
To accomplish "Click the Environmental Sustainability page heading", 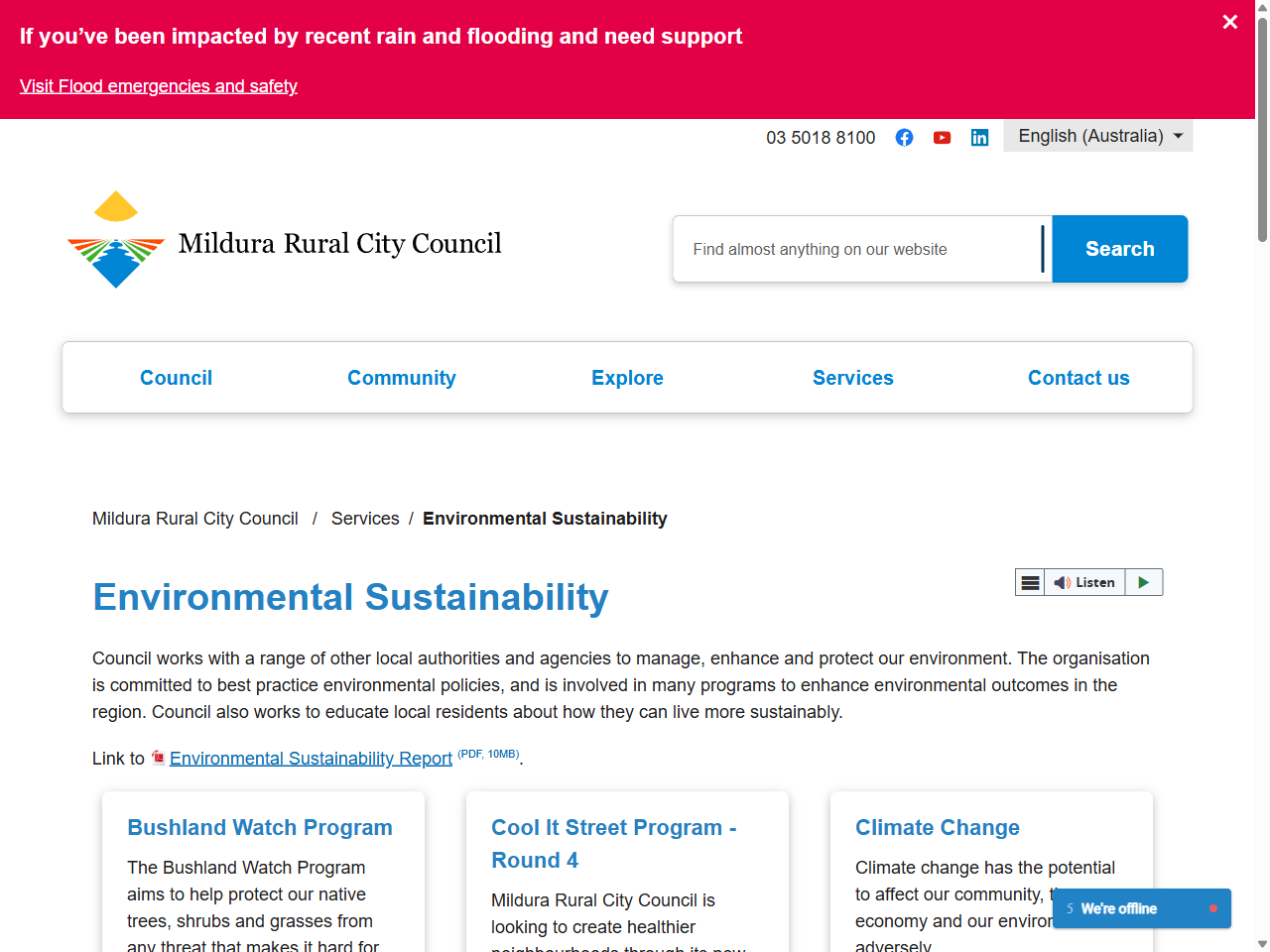I will pos(350,597).
